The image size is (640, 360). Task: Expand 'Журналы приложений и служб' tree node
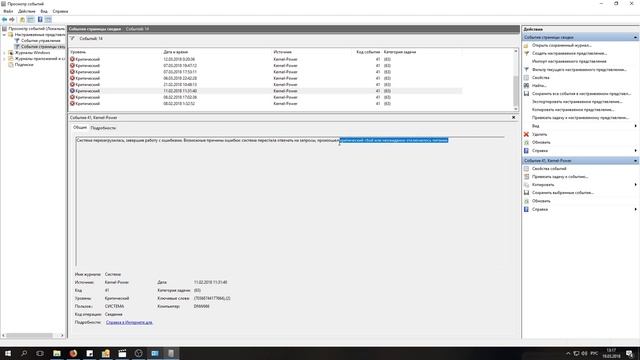tap(4, 59)
